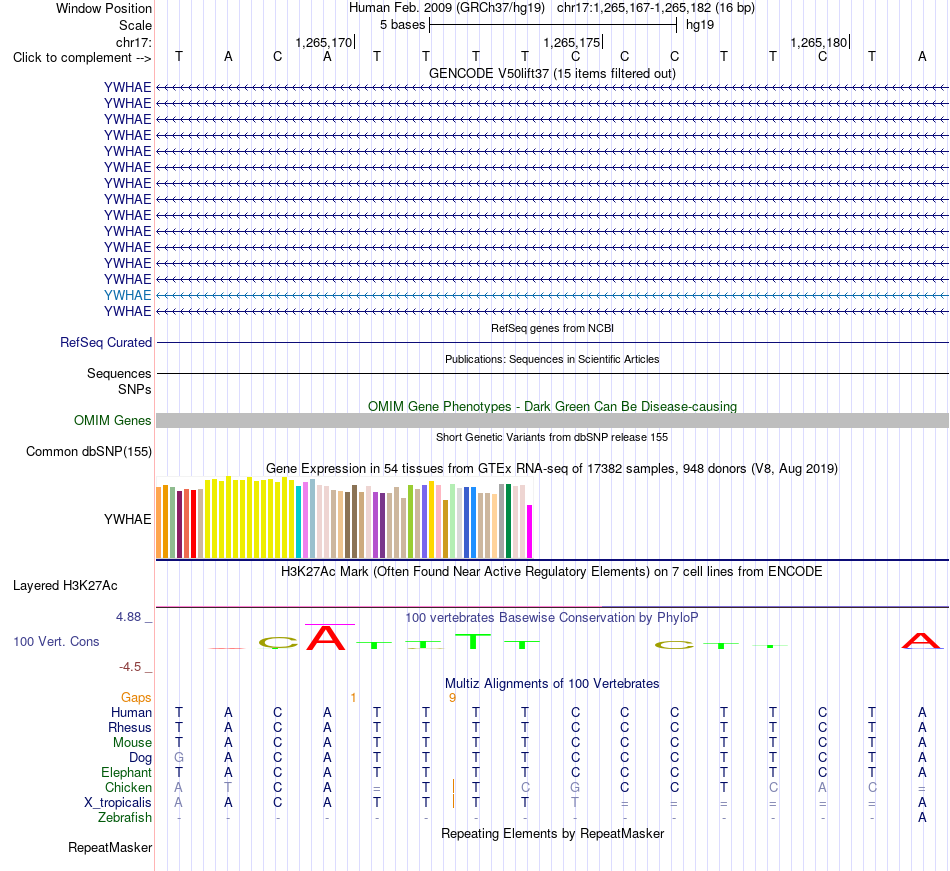Viewport: 950px width, 871px height.
Task: Click the chr17:1,265,167-1,265,182 (16 bp) position text
Action: (656, 8)
